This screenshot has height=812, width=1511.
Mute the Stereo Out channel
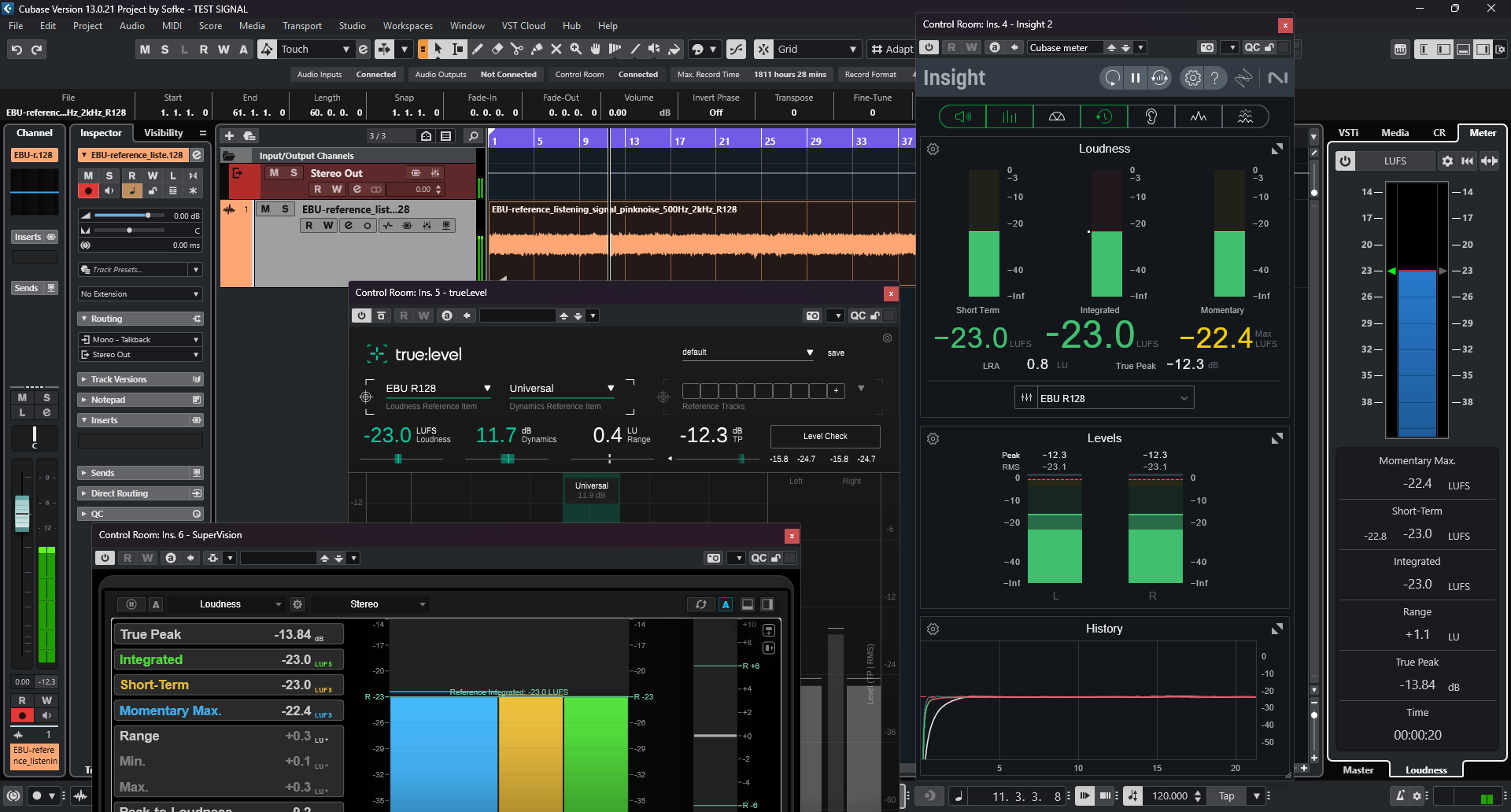274,173
